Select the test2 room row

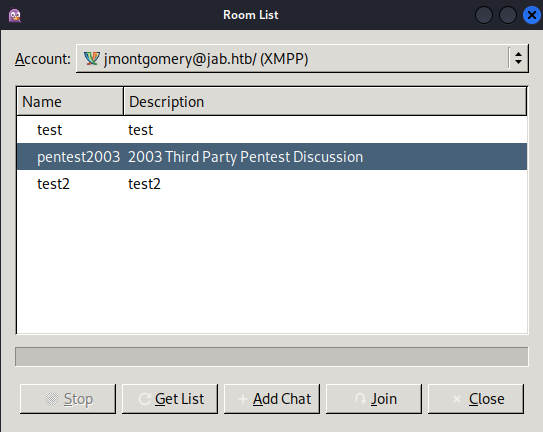(x=272, y=184)
